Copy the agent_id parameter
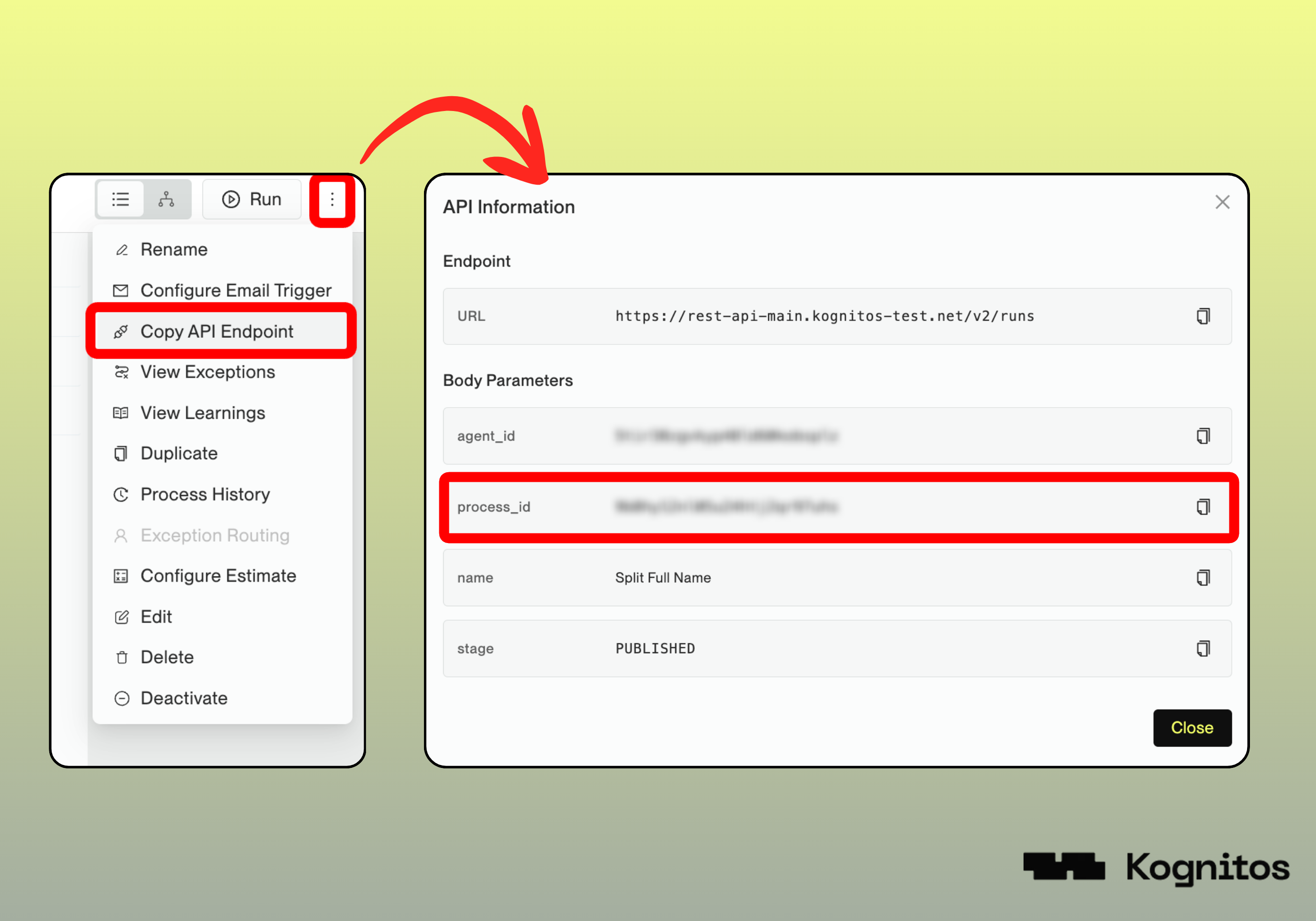 click(x=1203, y=436)
